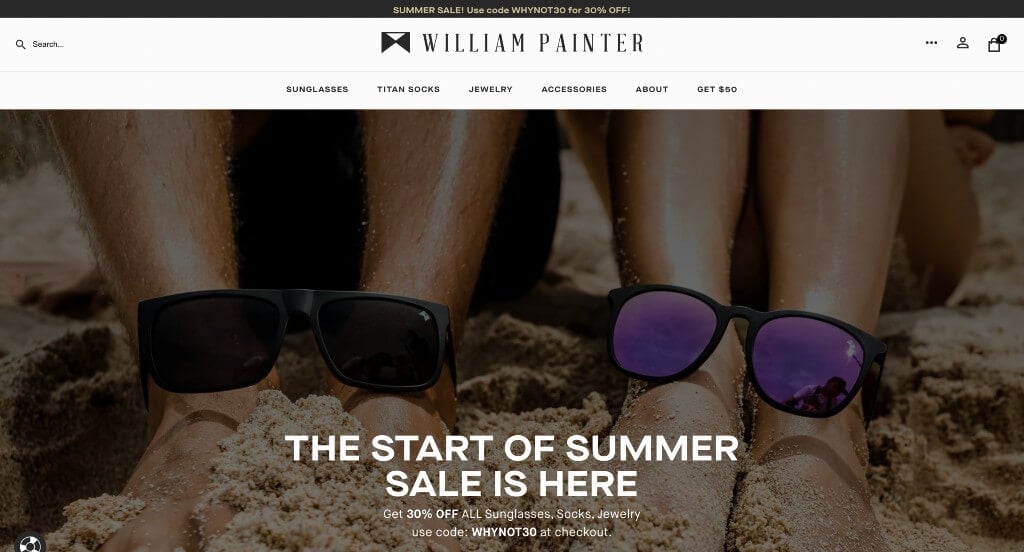Click the black square sunglasses in banner
This screenshot has width=1024, height=552.
[297, 343]
